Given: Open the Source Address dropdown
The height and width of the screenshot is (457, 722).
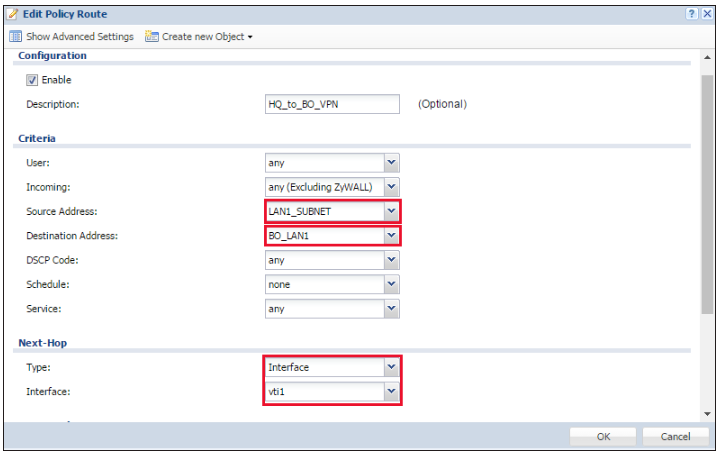Looking at the screenshot, I should click(x=391, y=211).
